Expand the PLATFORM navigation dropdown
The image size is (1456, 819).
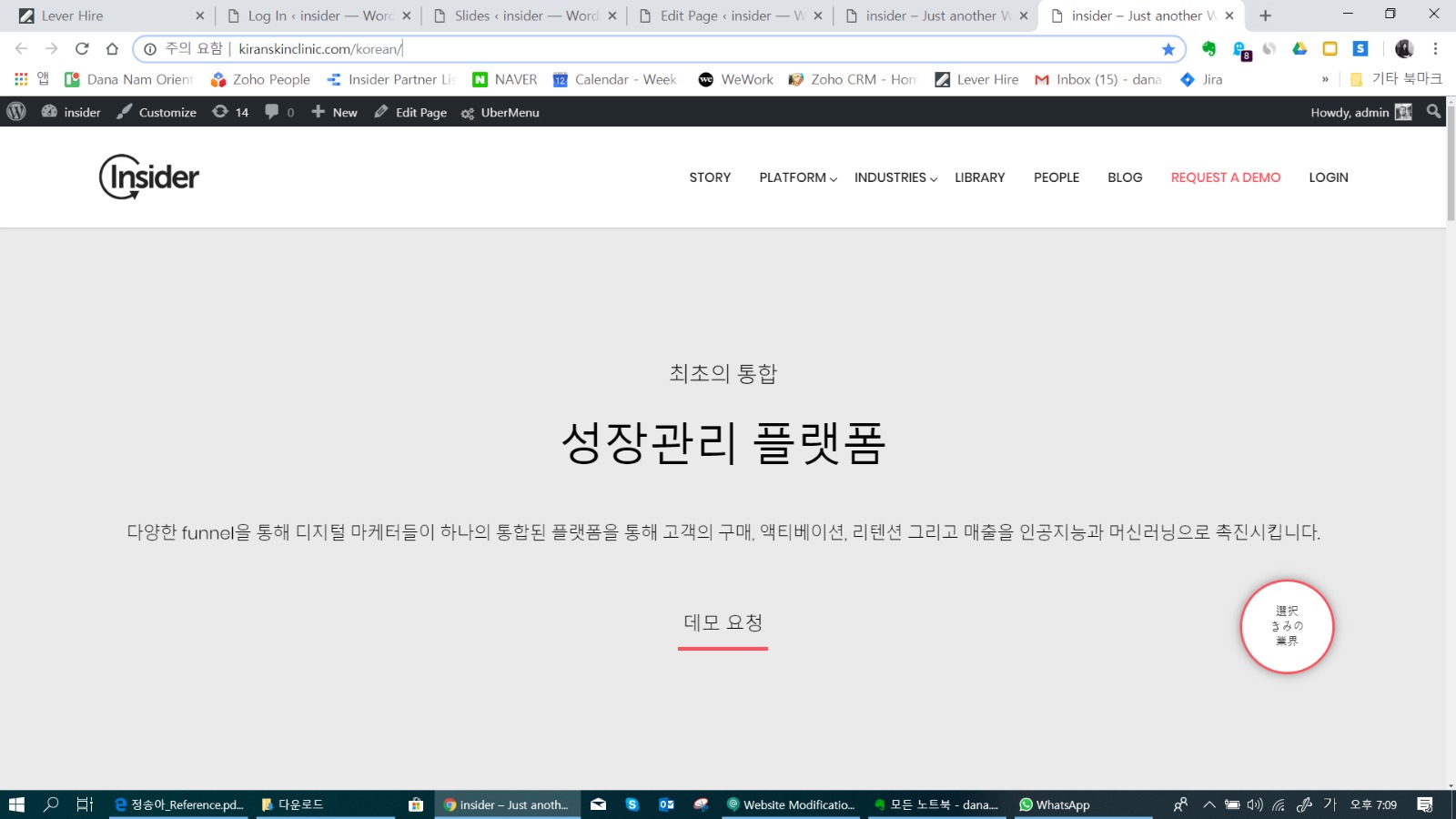797,177
